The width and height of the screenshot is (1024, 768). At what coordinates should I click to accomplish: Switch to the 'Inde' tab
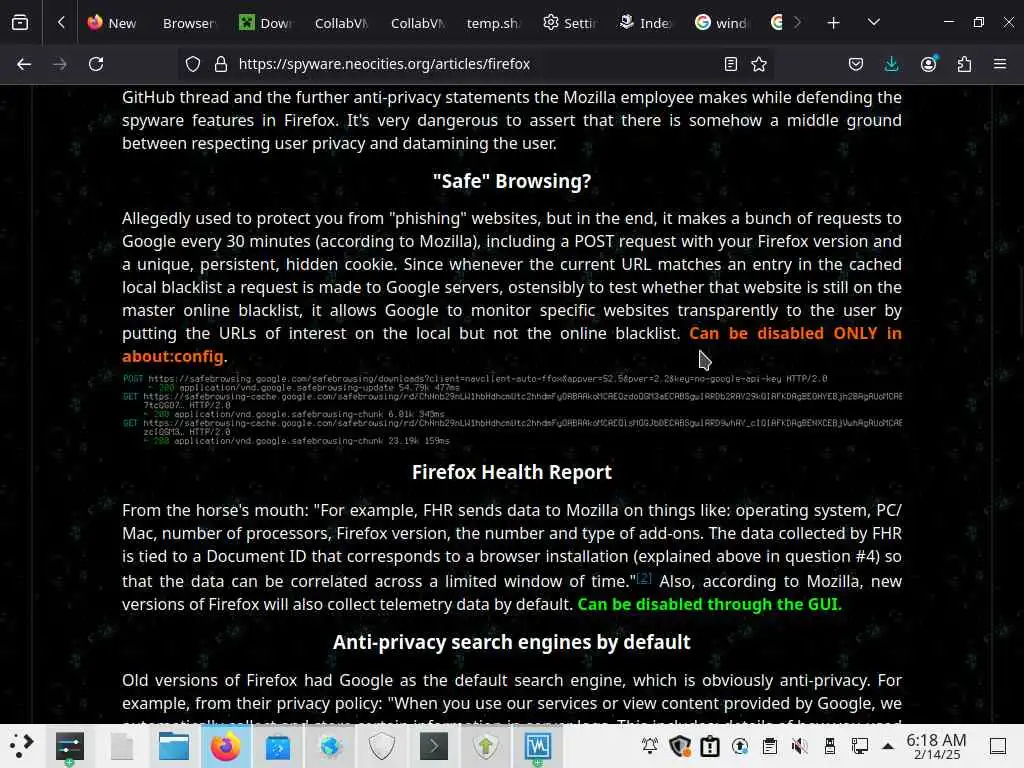645,23
